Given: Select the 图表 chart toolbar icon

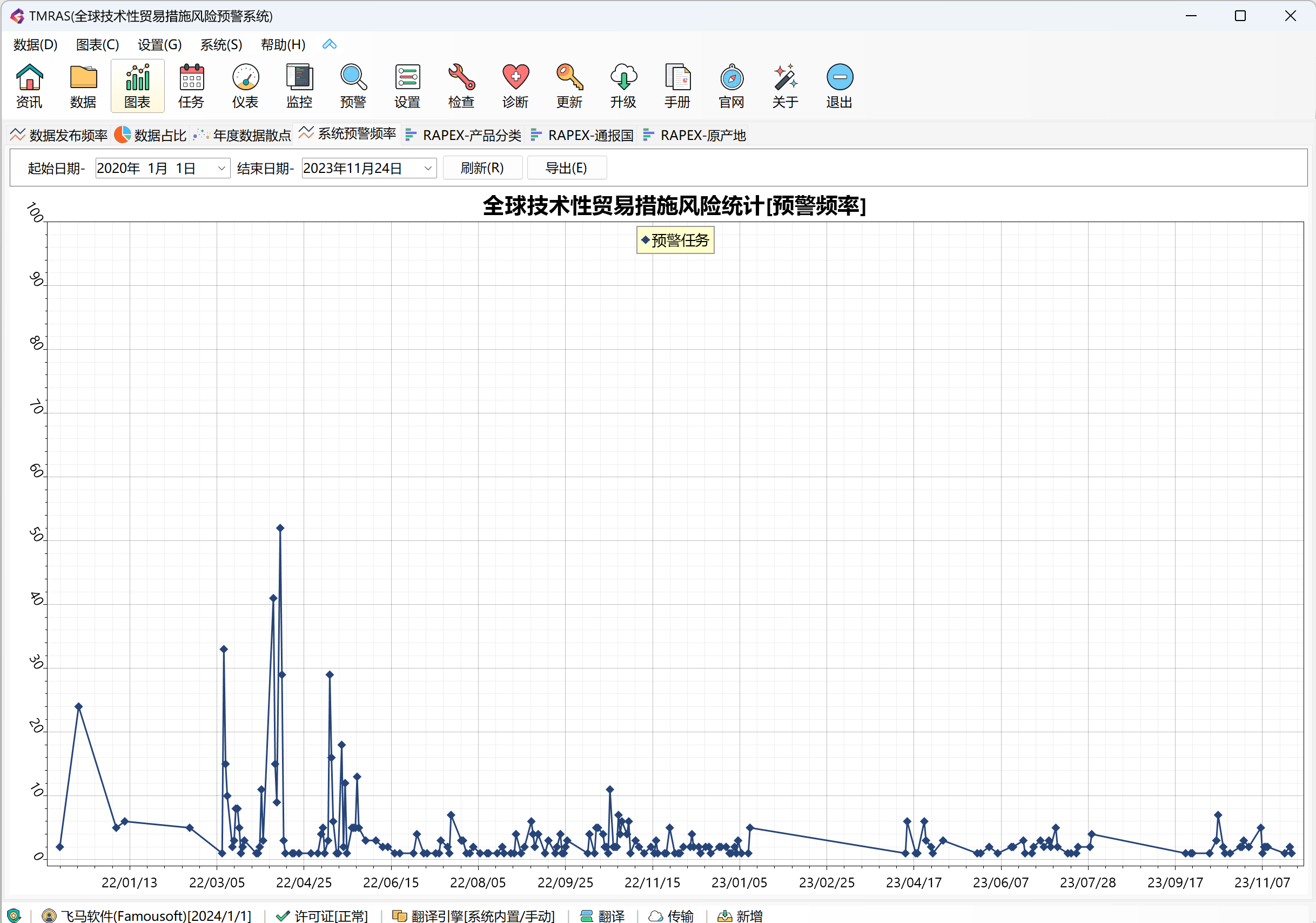Looking at the screenshot, I should pos(138,86).
